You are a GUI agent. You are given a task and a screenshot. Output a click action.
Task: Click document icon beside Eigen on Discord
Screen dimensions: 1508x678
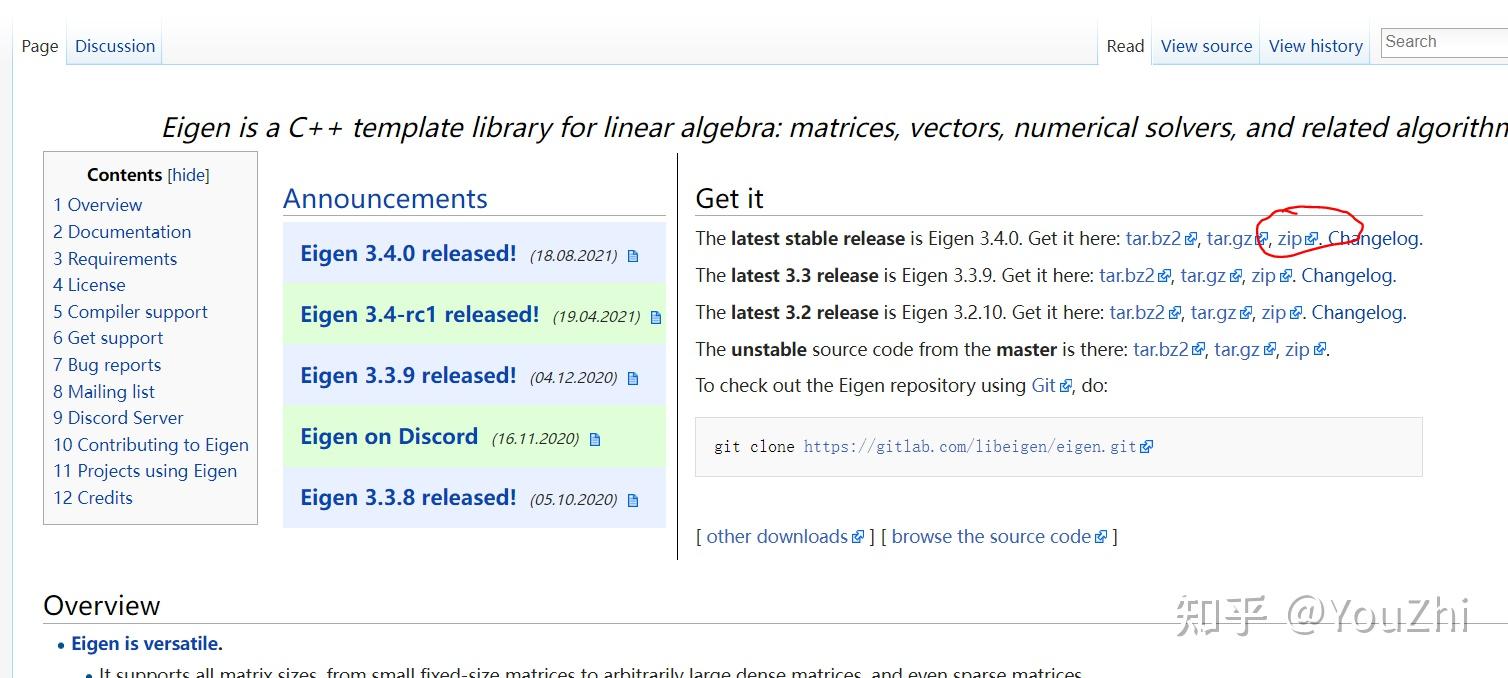coord(595,439)
